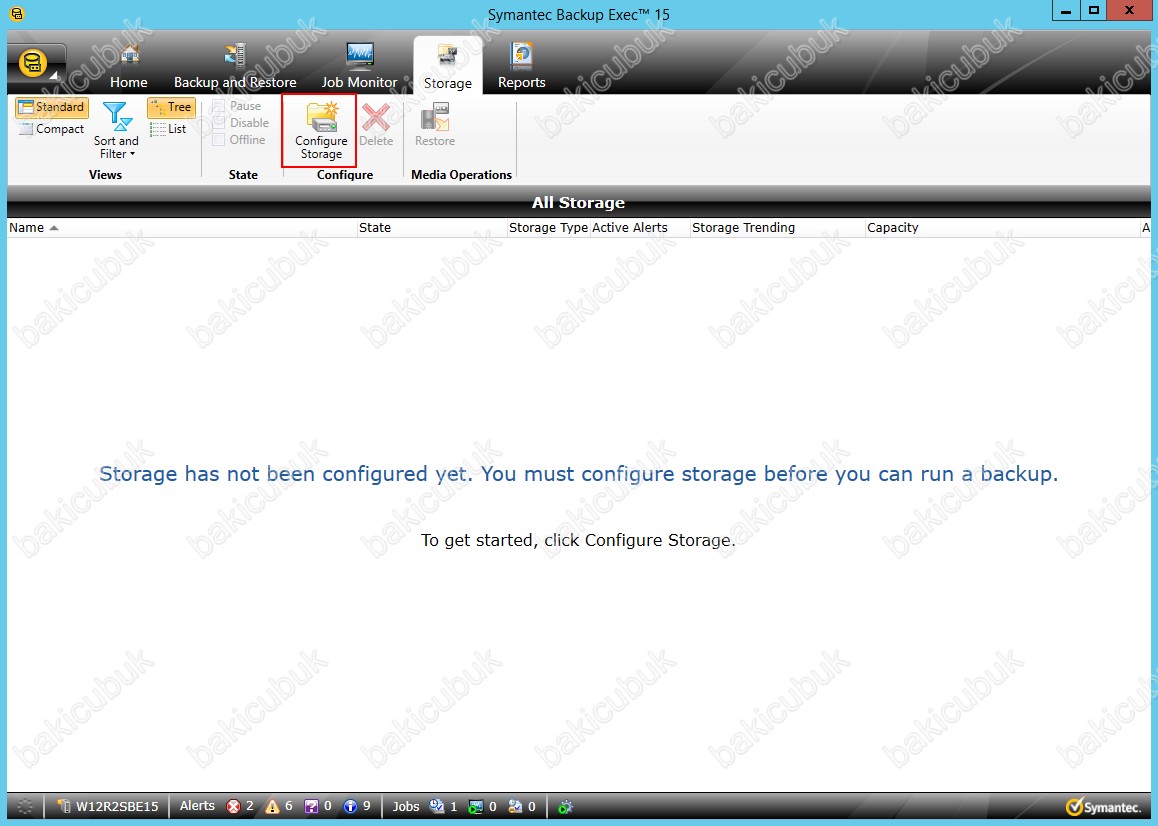Click the completed jobs icon
Viewport: 1158px width, 826px height.
pyautogui.click(x=515, y=806)
